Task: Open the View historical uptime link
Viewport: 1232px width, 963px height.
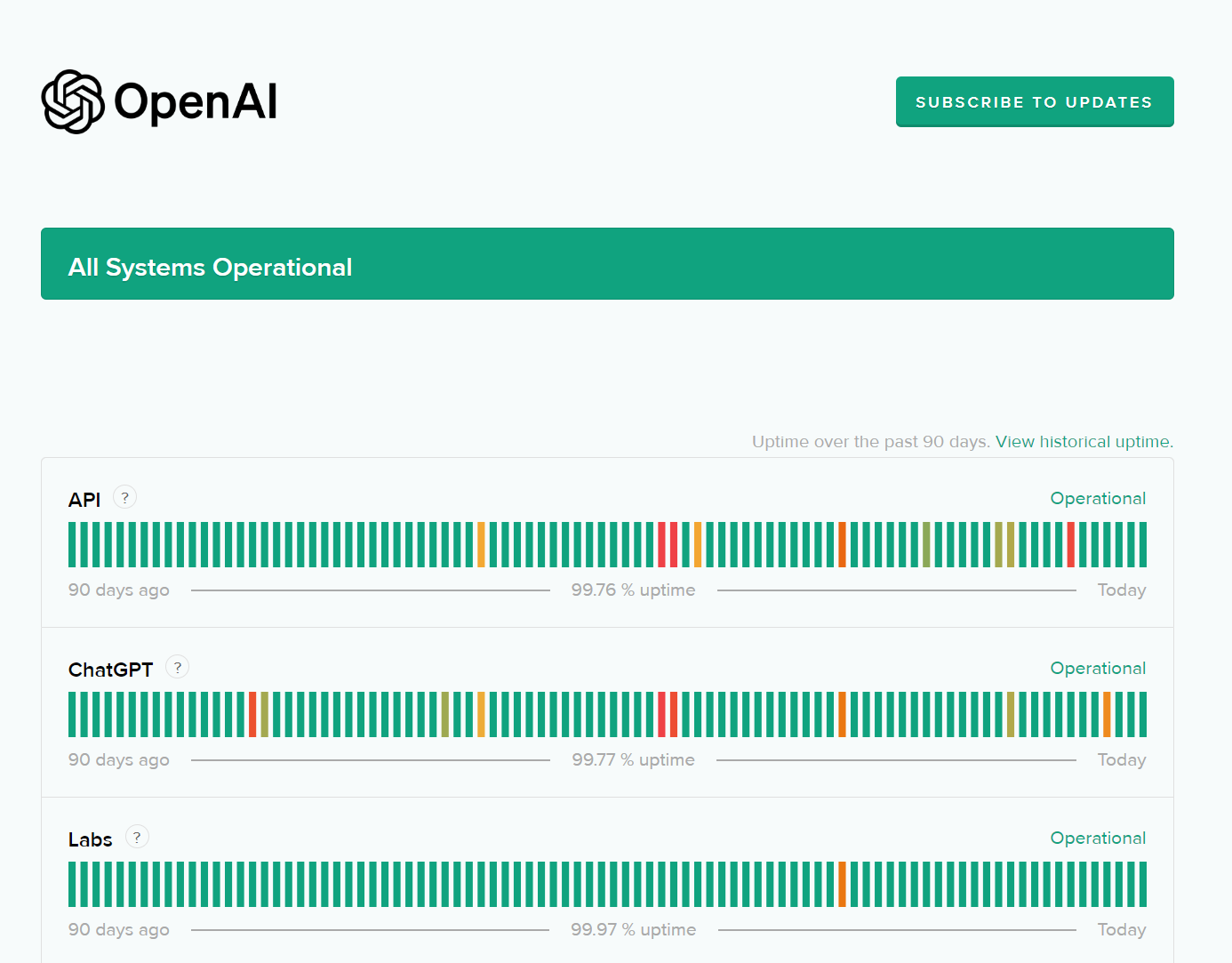Action: tap(1084, 442)
